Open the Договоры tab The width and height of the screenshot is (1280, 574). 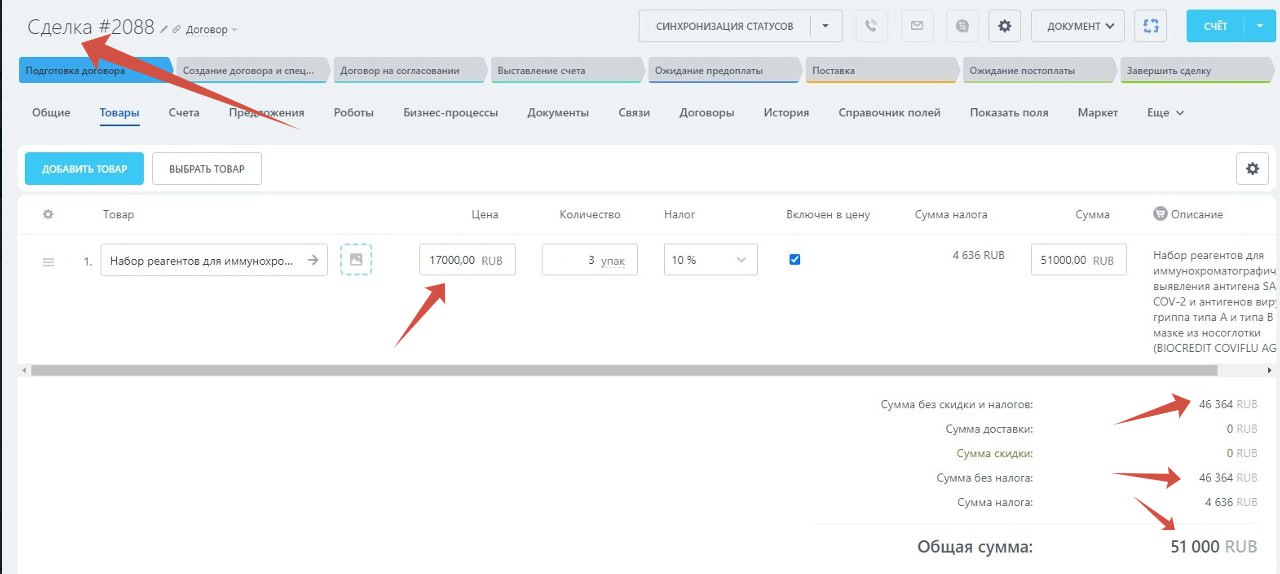click(x=707, y=112)
